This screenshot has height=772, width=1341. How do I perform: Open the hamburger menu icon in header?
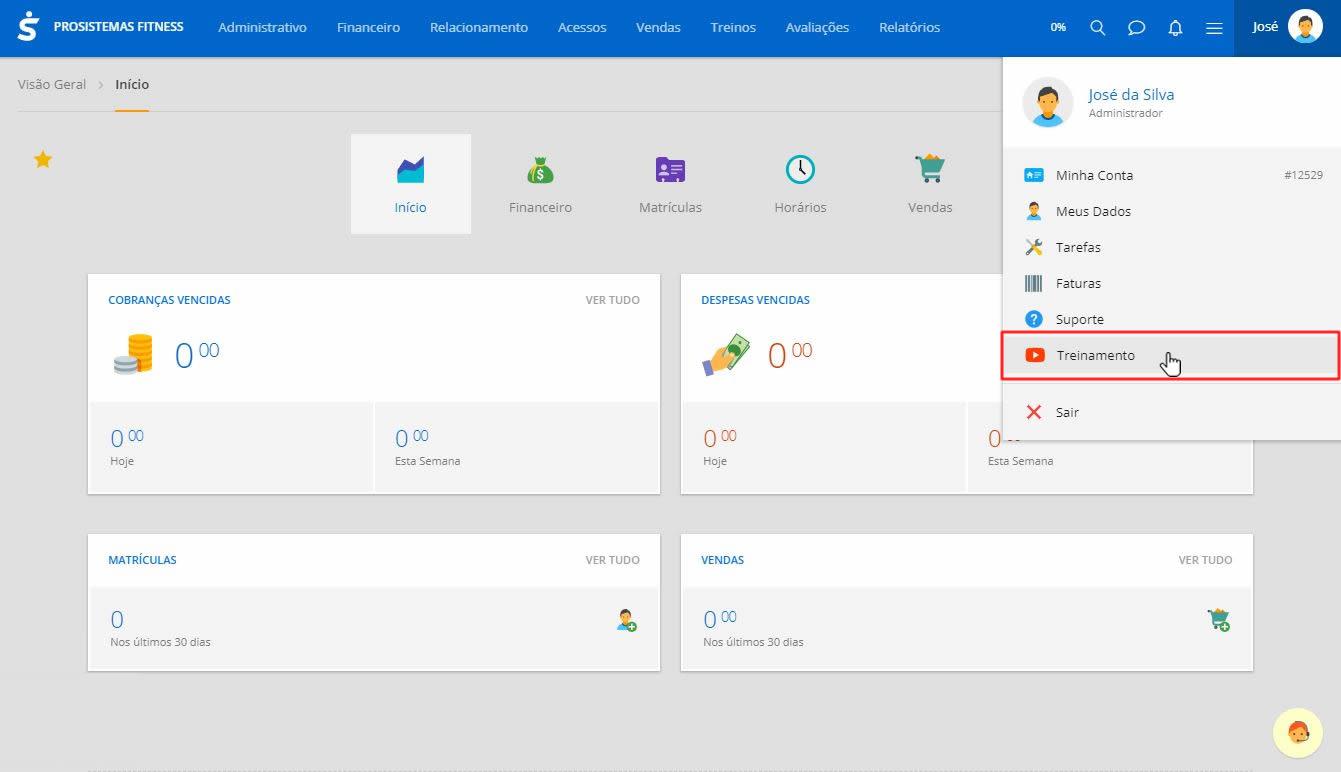coord(1214,28)
